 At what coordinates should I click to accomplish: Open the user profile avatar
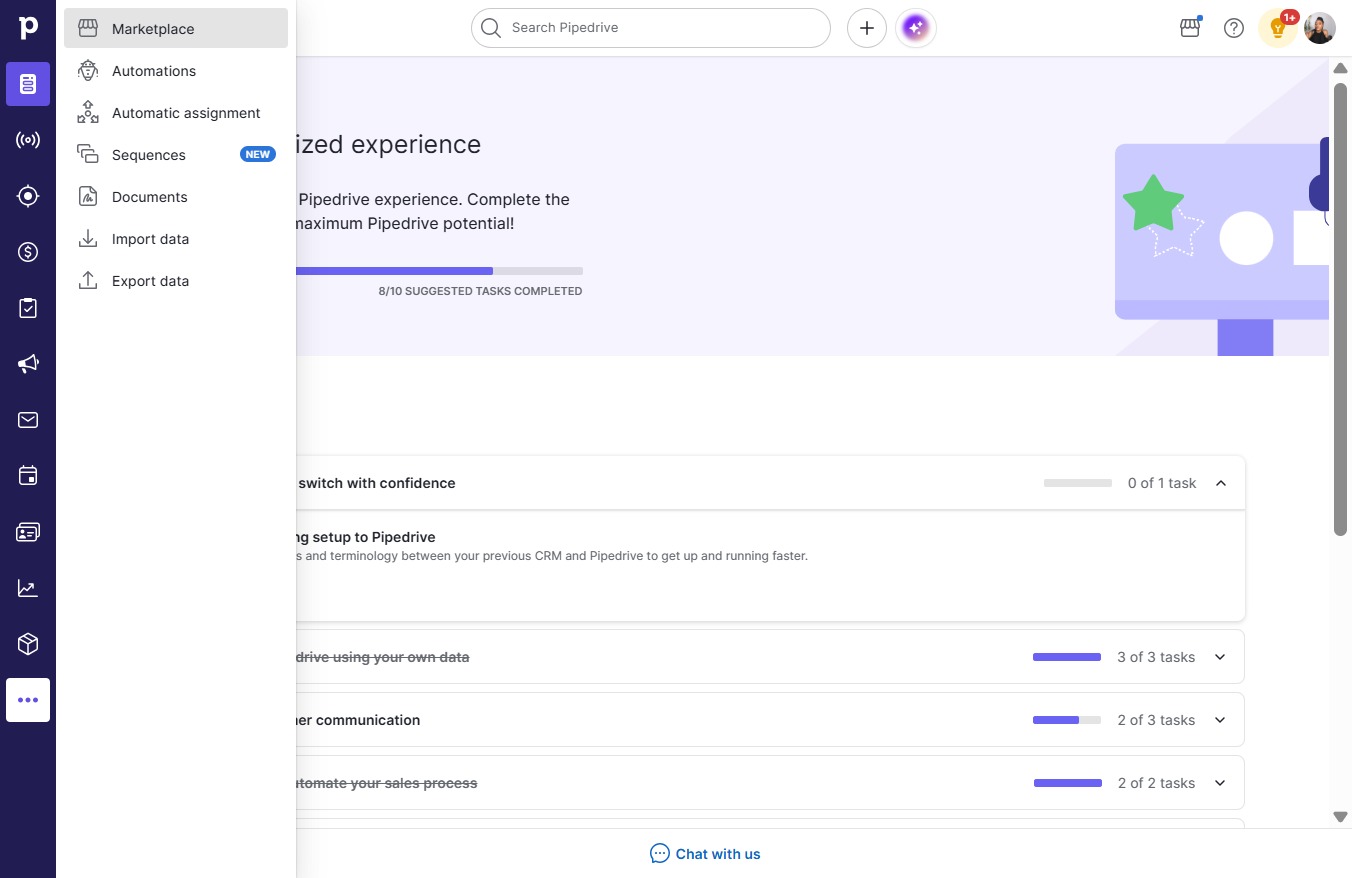(x=1320, y=28)
